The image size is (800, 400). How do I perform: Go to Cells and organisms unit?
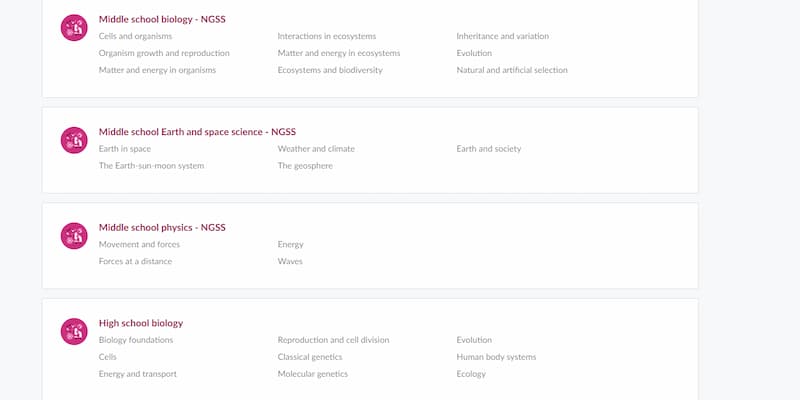(x=135, y=36)
